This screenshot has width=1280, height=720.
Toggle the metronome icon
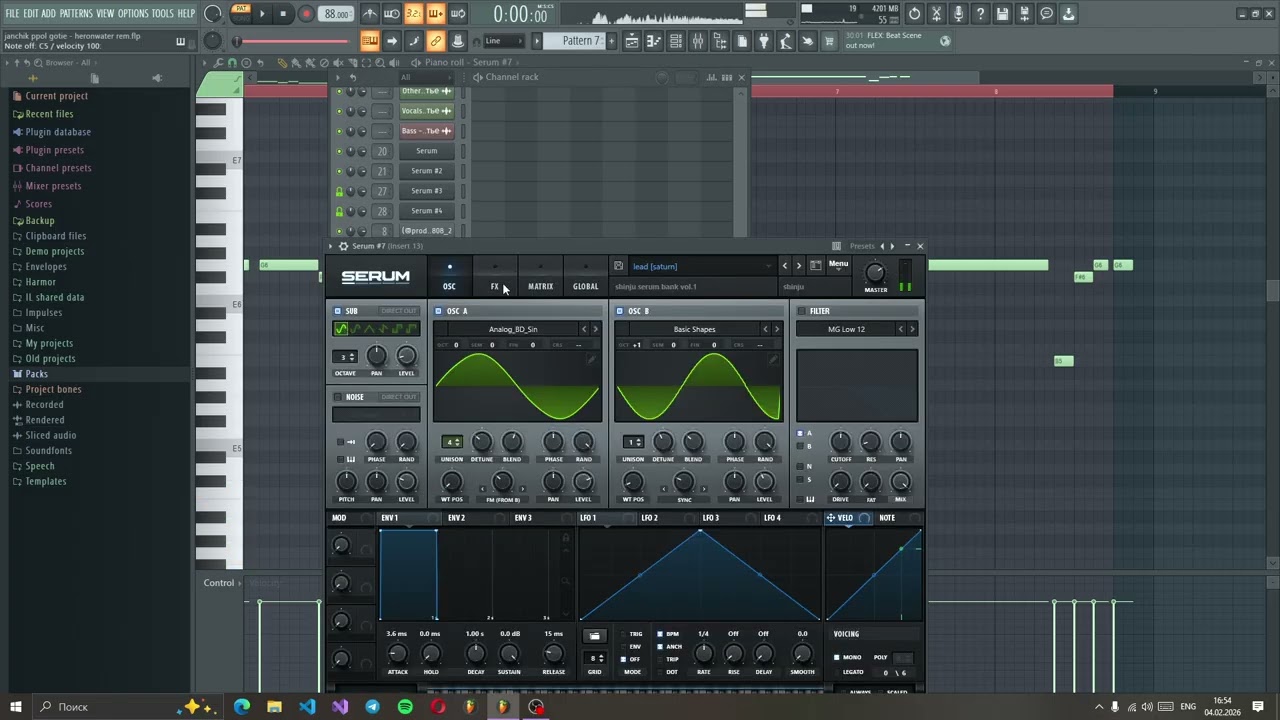tap(370, 14)
